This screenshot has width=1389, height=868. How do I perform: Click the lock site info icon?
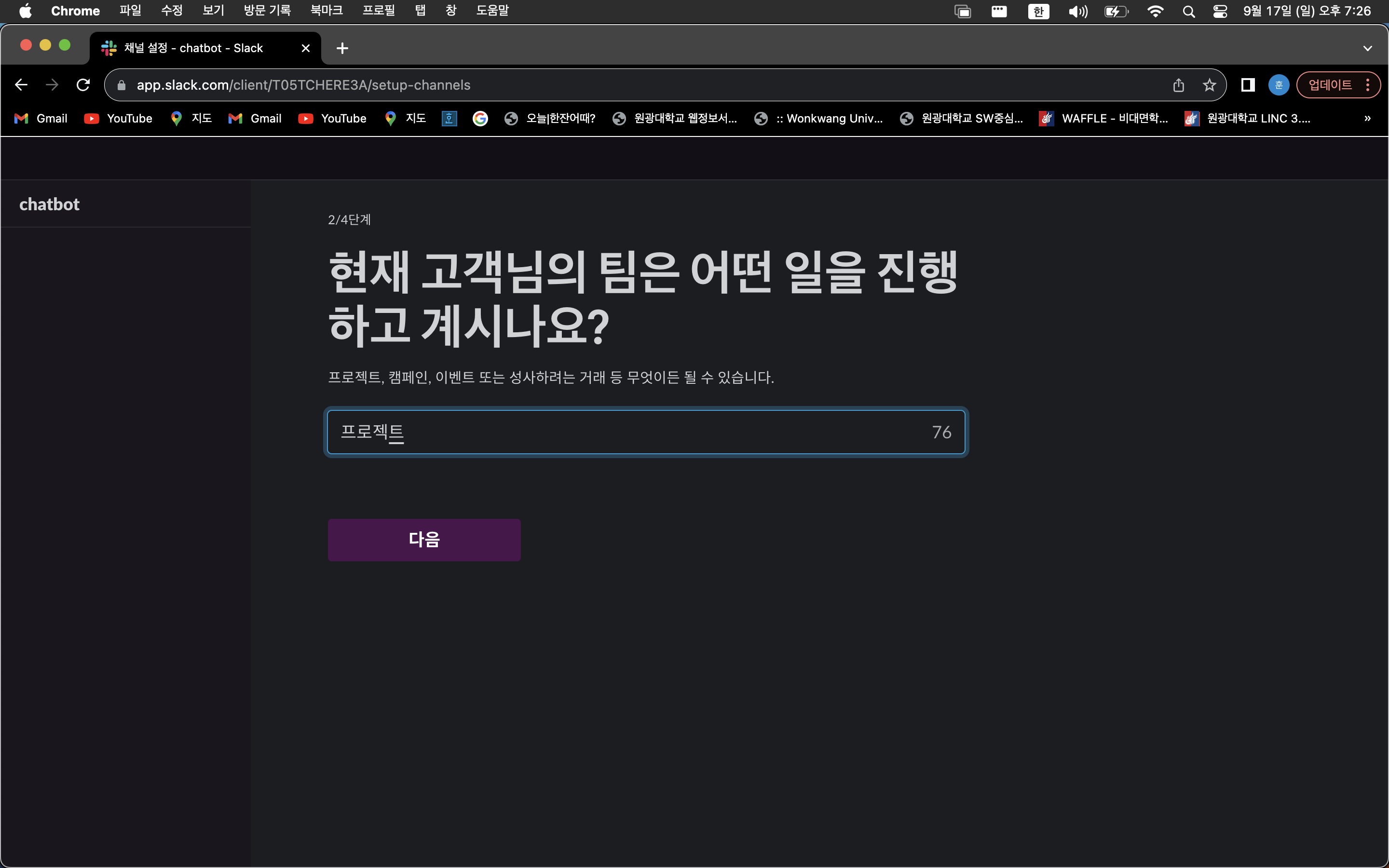[121, 85]
